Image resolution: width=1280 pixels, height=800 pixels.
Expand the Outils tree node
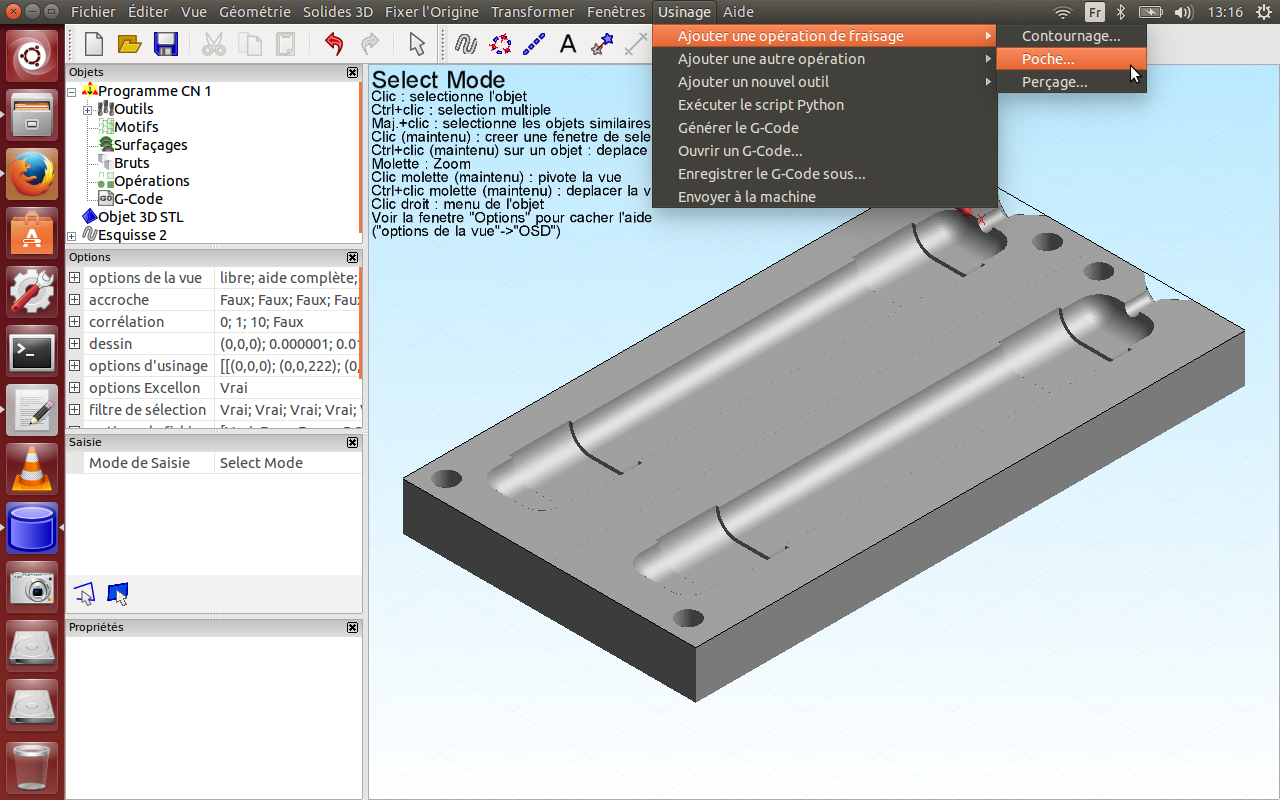[x=88, y=109]
